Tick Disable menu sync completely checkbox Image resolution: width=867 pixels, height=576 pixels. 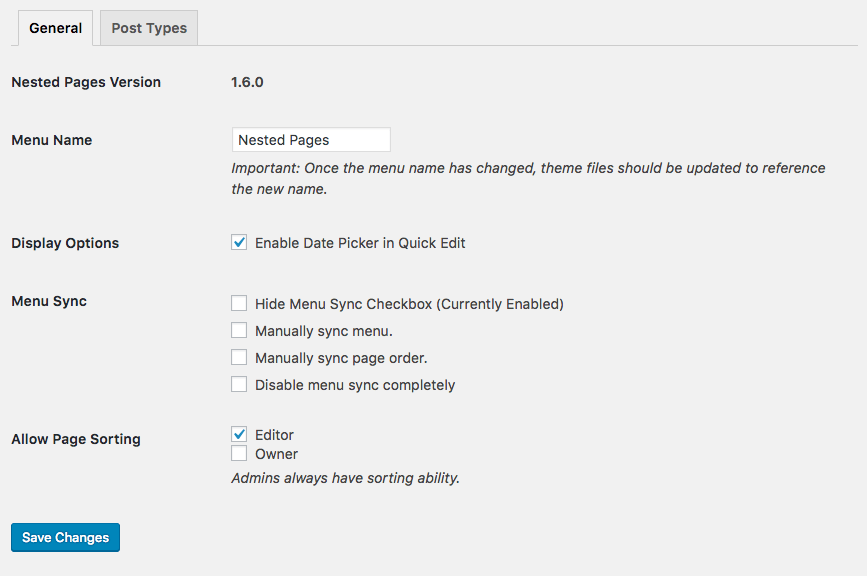(x=239, y=384)
